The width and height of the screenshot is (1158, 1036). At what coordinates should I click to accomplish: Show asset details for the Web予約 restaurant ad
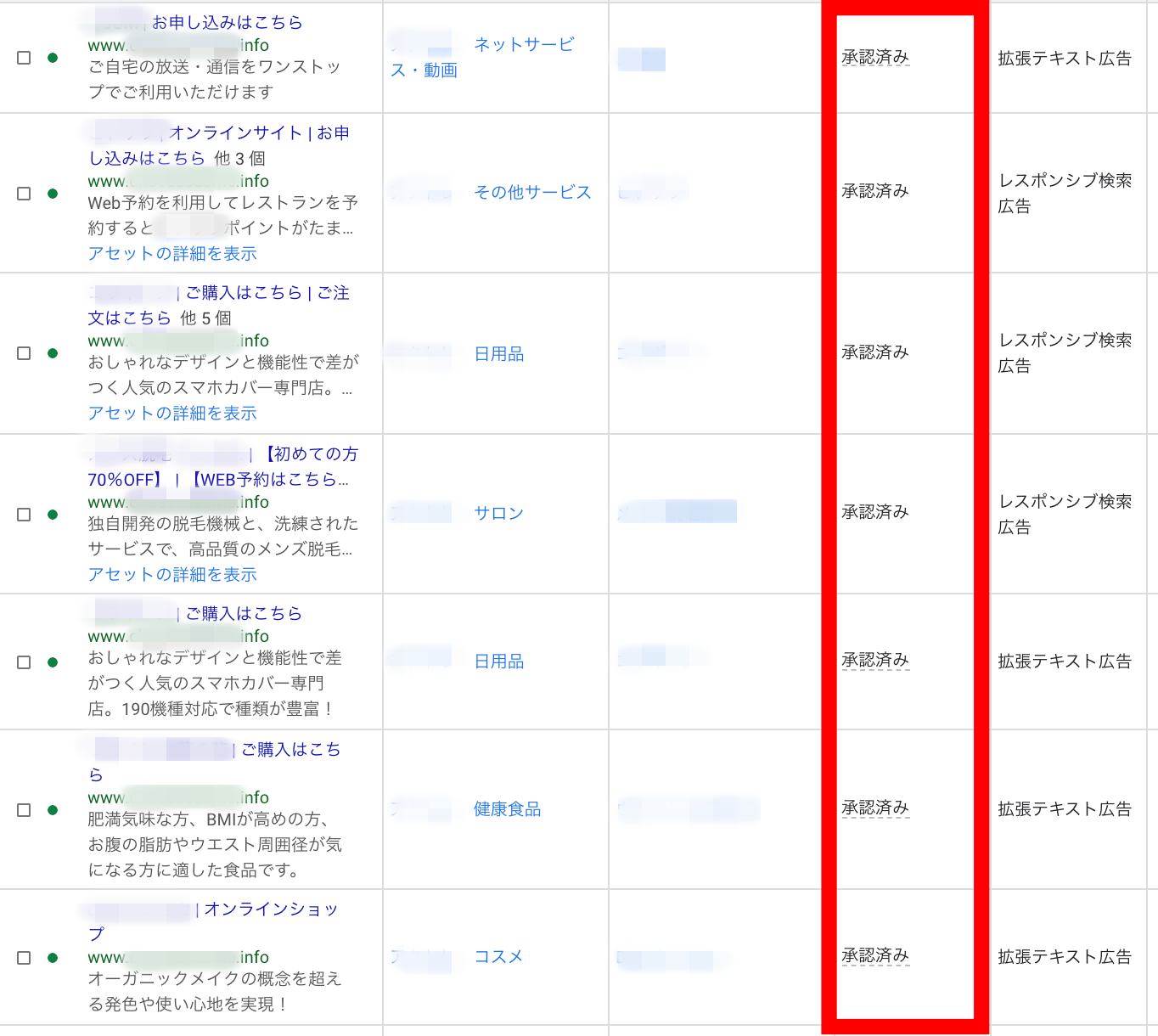click(x=172, y=254)
